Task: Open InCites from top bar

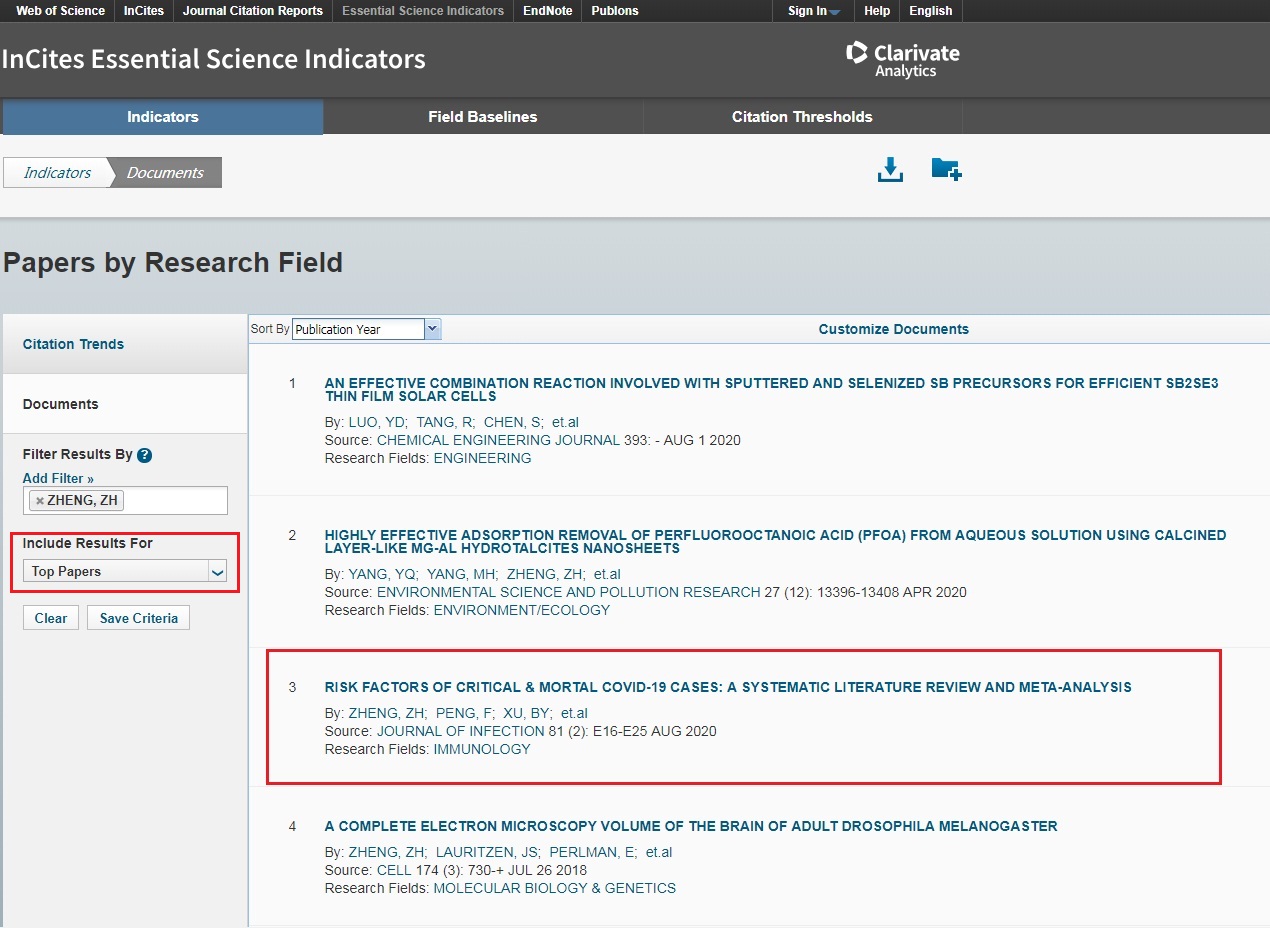Action: (x=143, y=11)
